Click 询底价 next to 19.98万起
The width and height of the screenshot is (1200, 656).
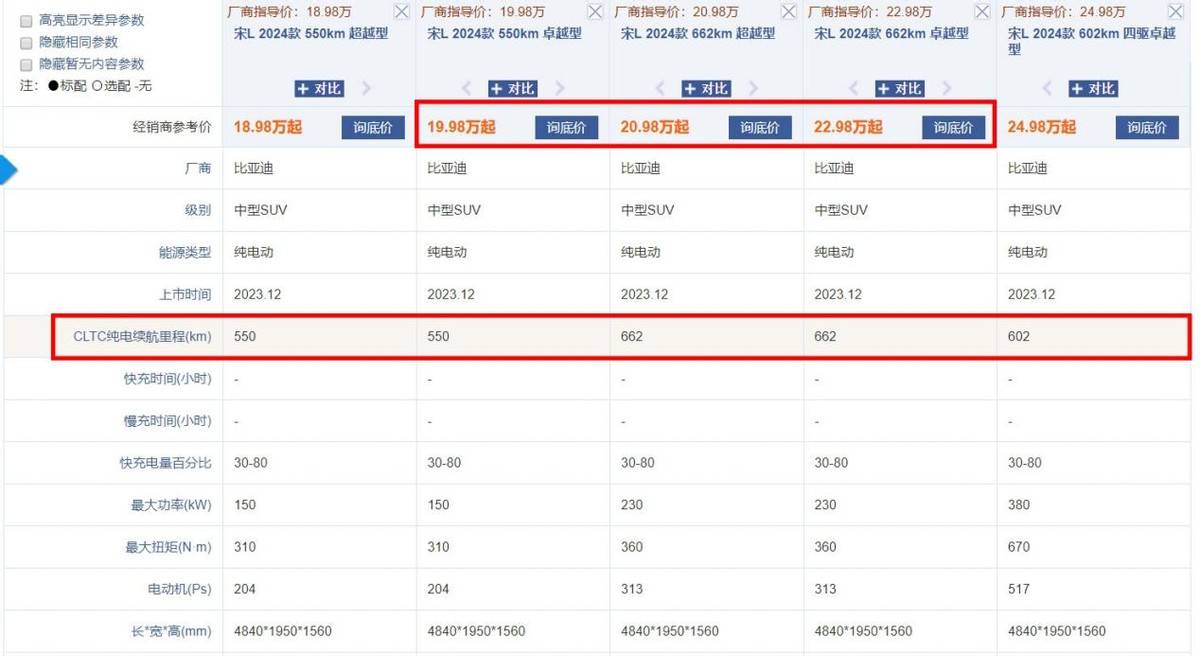(x=566, y=128)
